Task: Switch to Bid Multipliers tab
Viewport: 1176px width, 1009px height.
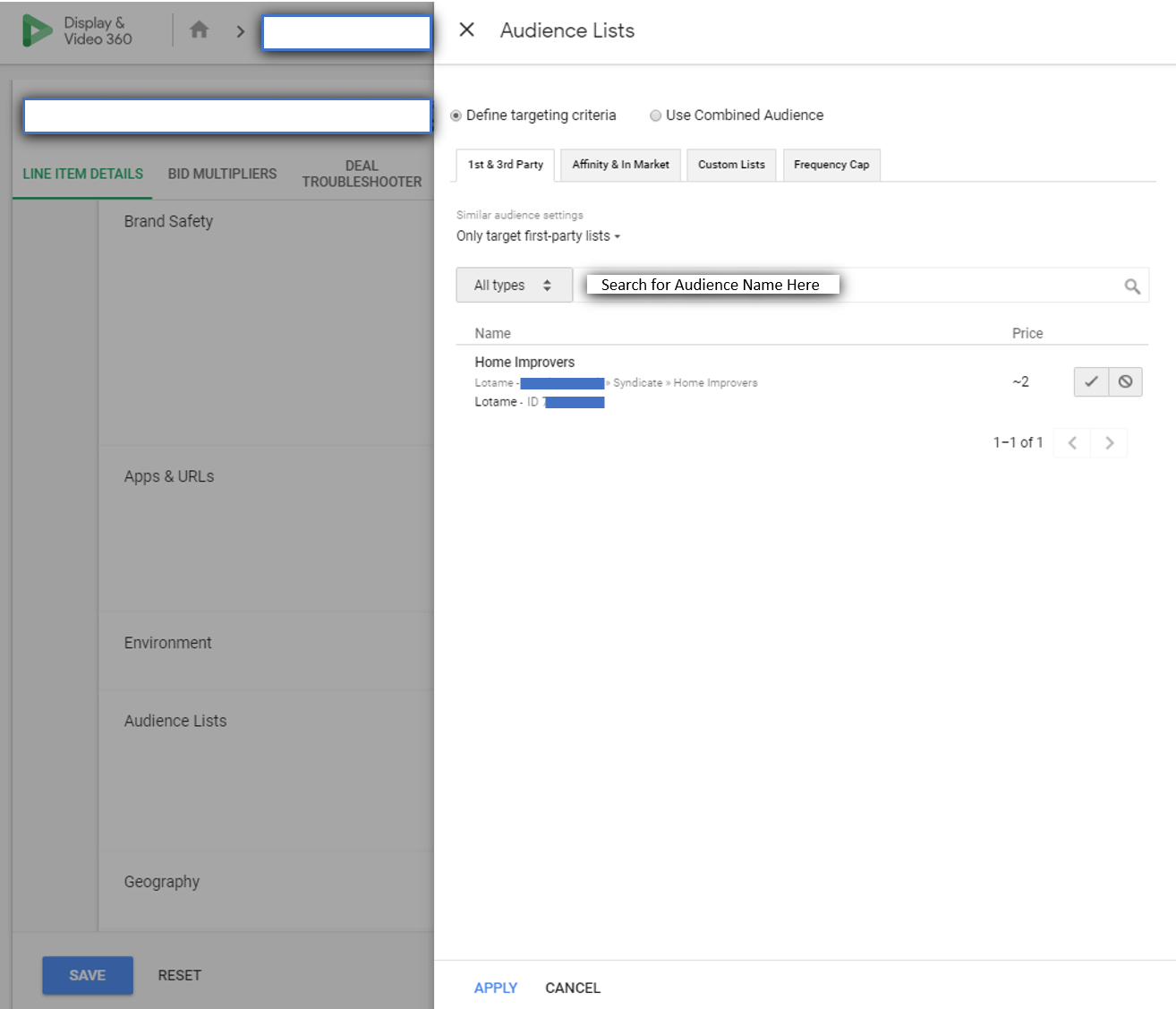Action: (223, 174)
